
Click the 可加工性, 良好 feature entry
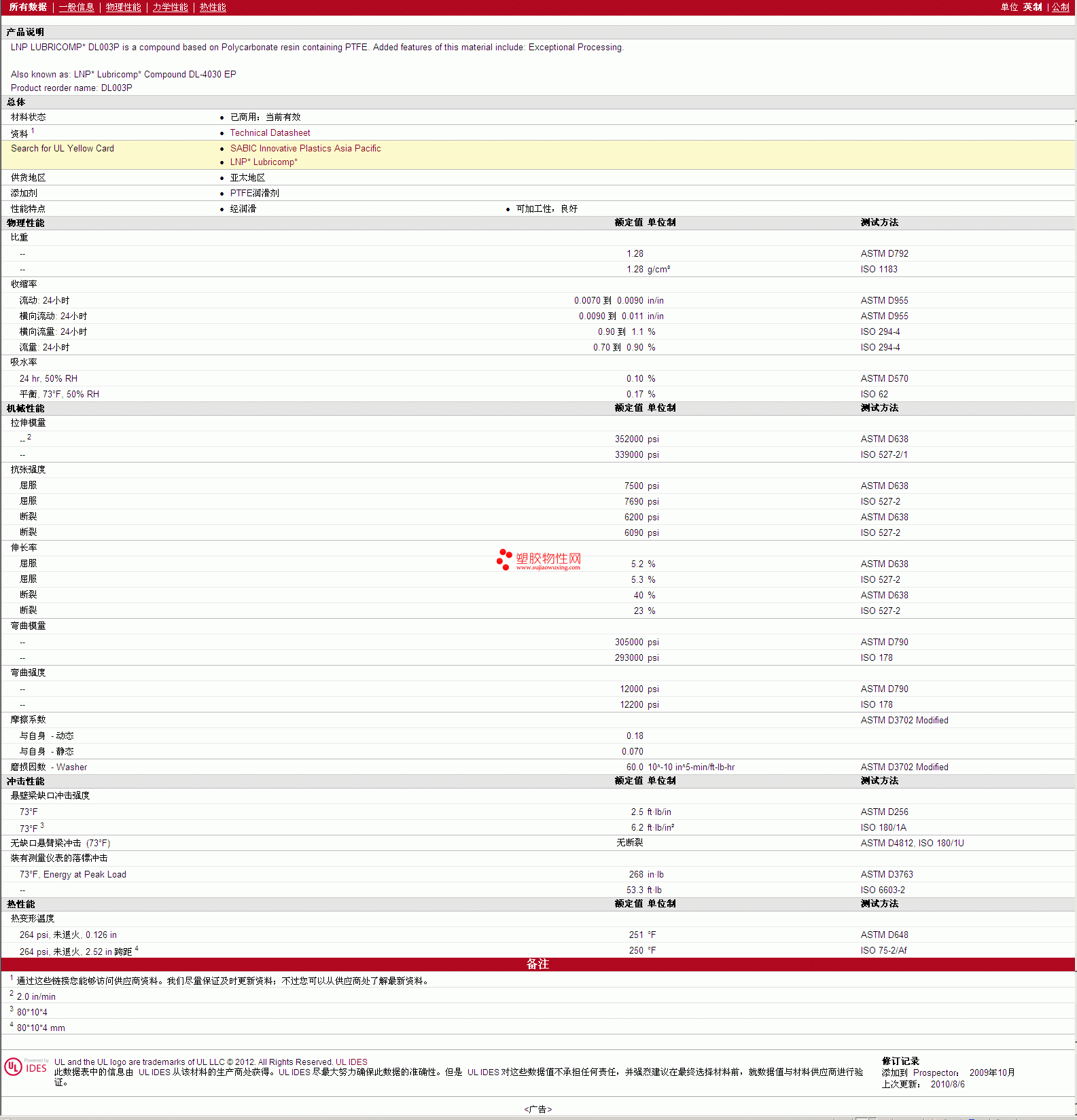click(546, 209)
